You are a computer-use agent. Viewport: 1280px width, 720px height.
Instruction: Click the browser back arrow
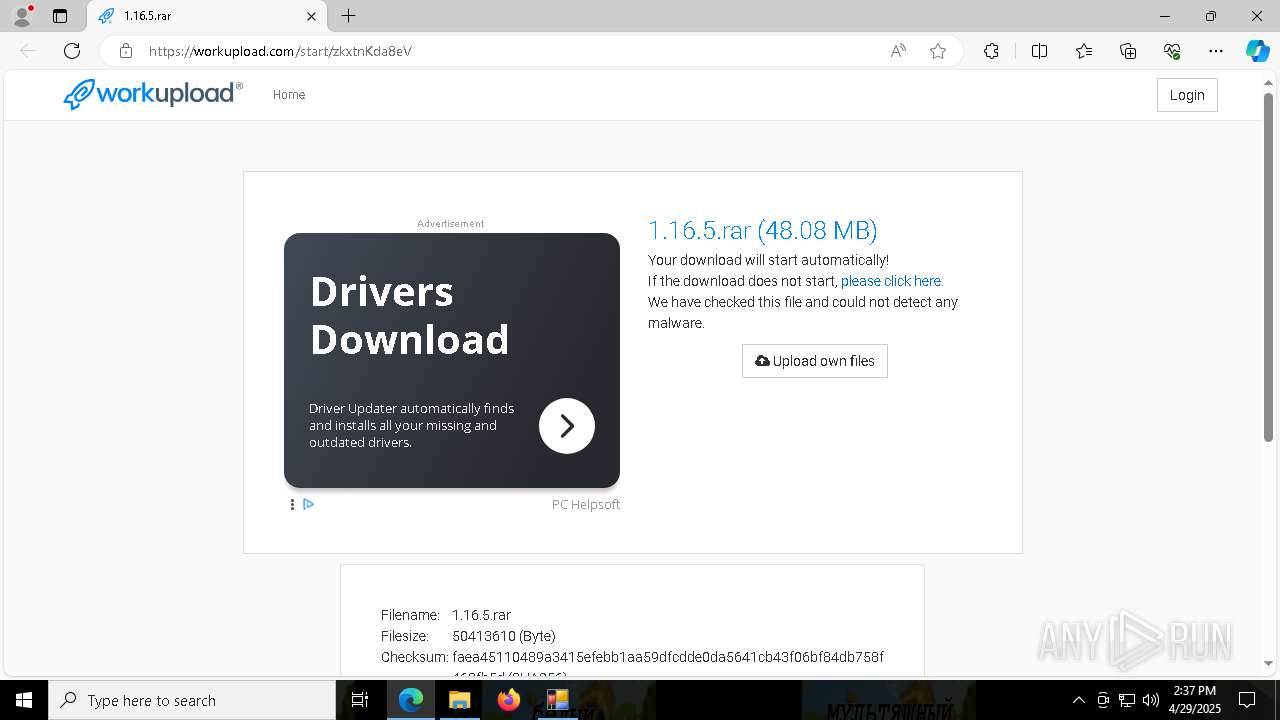coord(28,51)
